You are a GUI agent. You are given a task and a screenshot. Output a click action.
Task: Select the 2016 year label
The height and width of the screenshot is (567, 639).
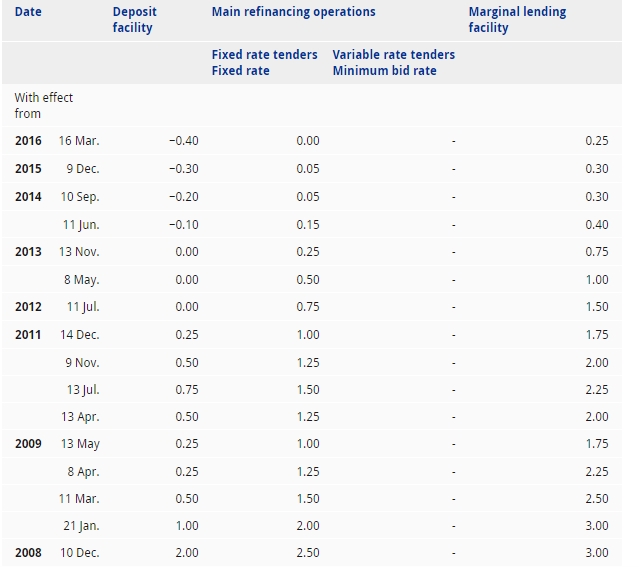pos(28,141)
